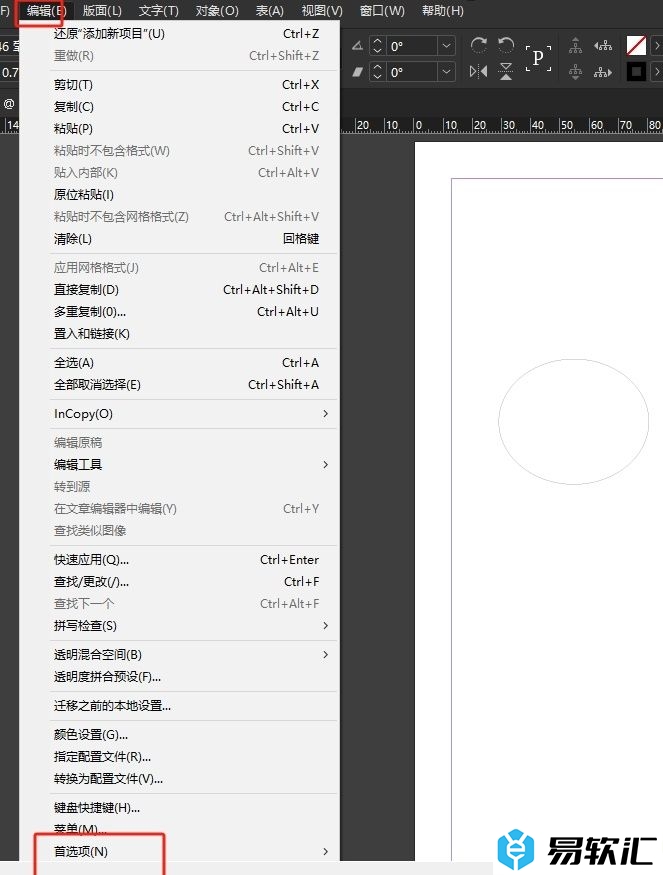Viewport: 663px width, 875px height.
Task: Click the black stroke color swatch
Action: point(636,71)
